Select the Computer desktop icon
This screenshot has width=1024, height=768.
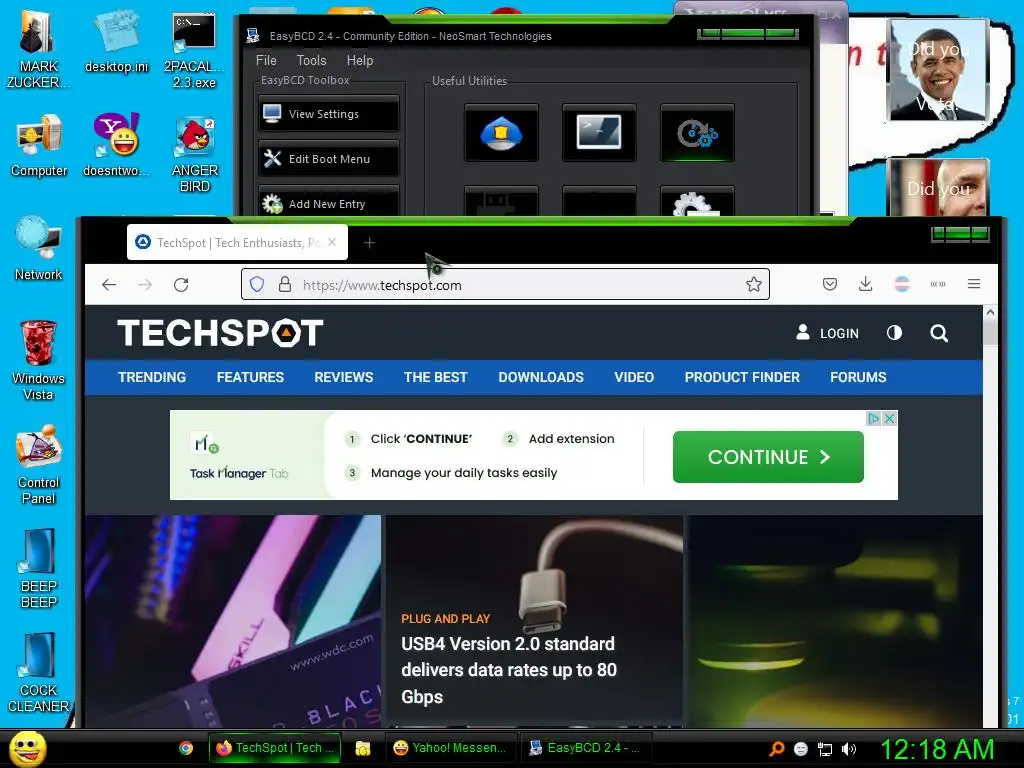pyautogui.click(x=39, y=145)
